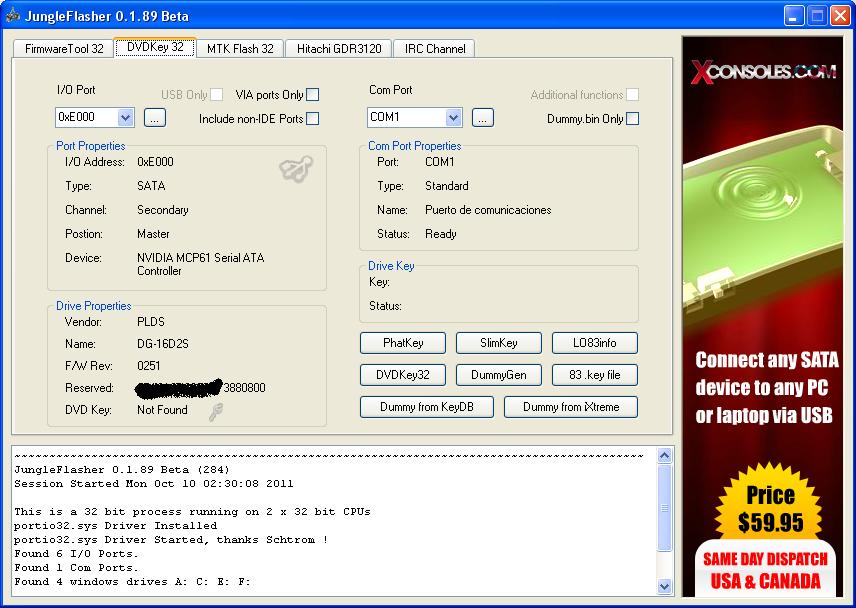The width and height of the screenshot is (856, 608).
Task: Click the XConsoles.com logo in the ad banner
Action: click(x=763, y=72)
